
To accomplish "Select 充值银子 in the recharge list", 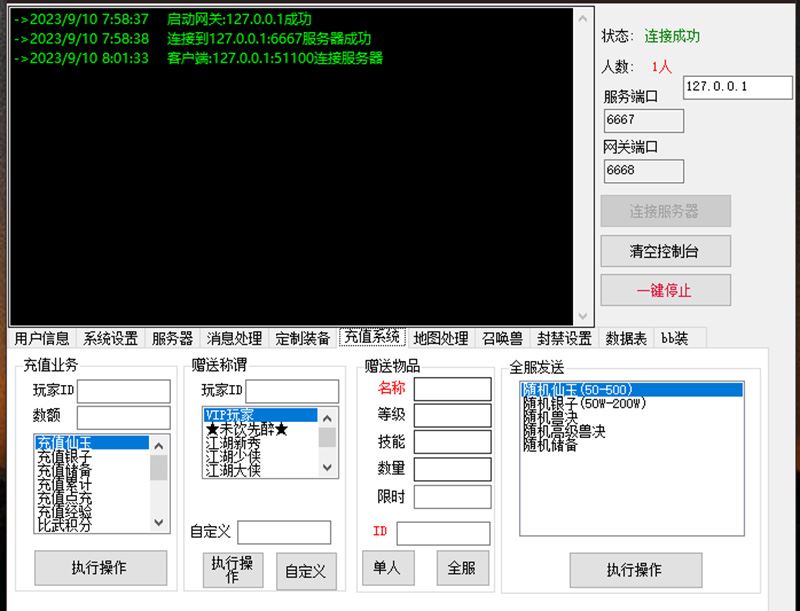I will (65, 457).
